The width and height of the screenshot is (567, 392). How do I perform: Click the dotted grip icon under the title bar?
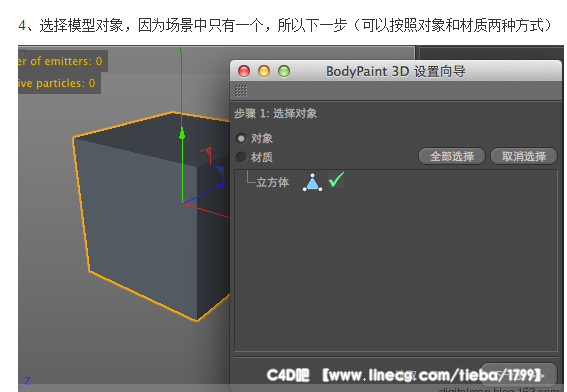pyautogui.click(x=241, y=91)
